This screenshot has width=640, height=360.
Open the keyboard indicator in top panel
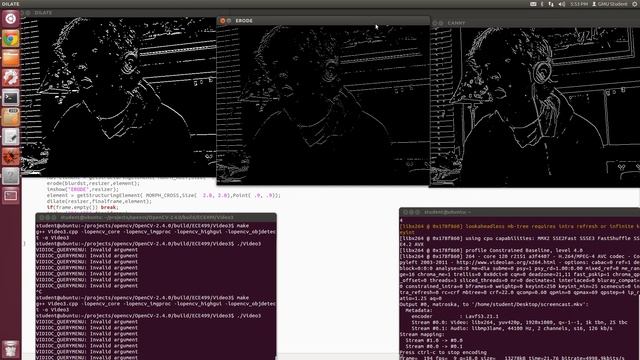click(533, 4)
